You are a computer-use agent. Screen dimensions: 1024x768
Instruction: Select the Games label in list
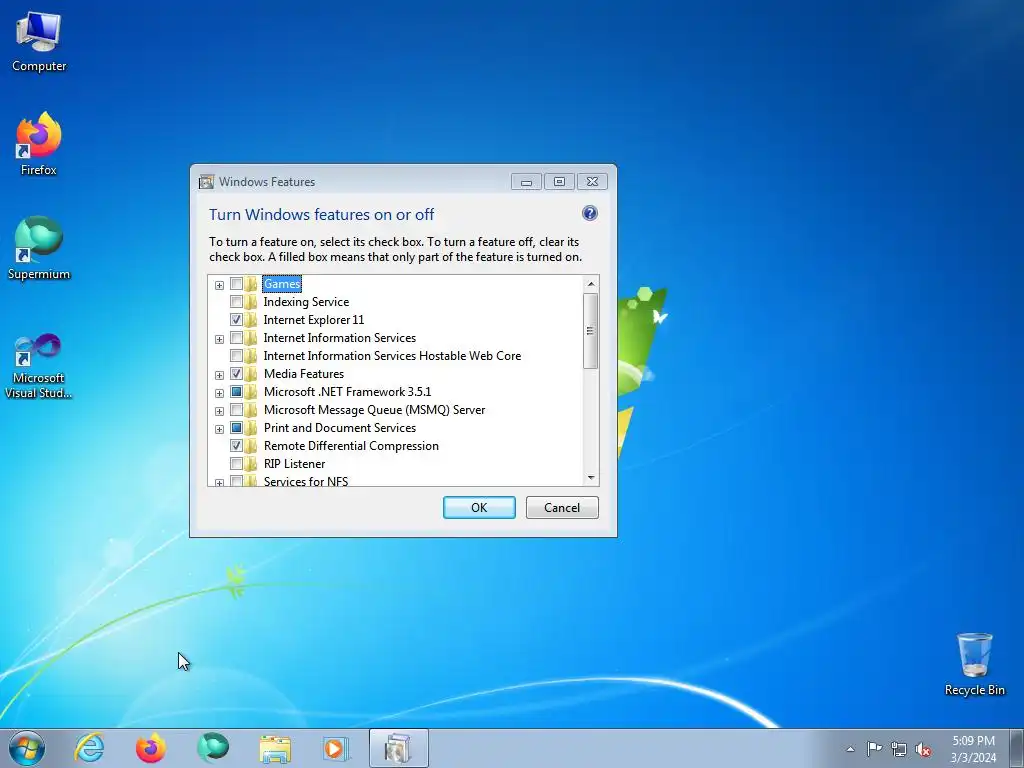coord(282,284)
